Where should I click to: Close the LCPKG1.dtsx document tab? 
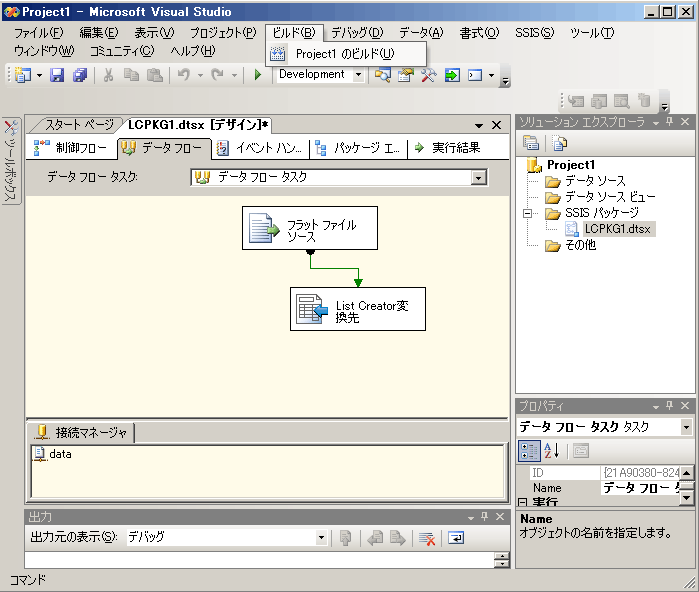click(x=496, y=125)
